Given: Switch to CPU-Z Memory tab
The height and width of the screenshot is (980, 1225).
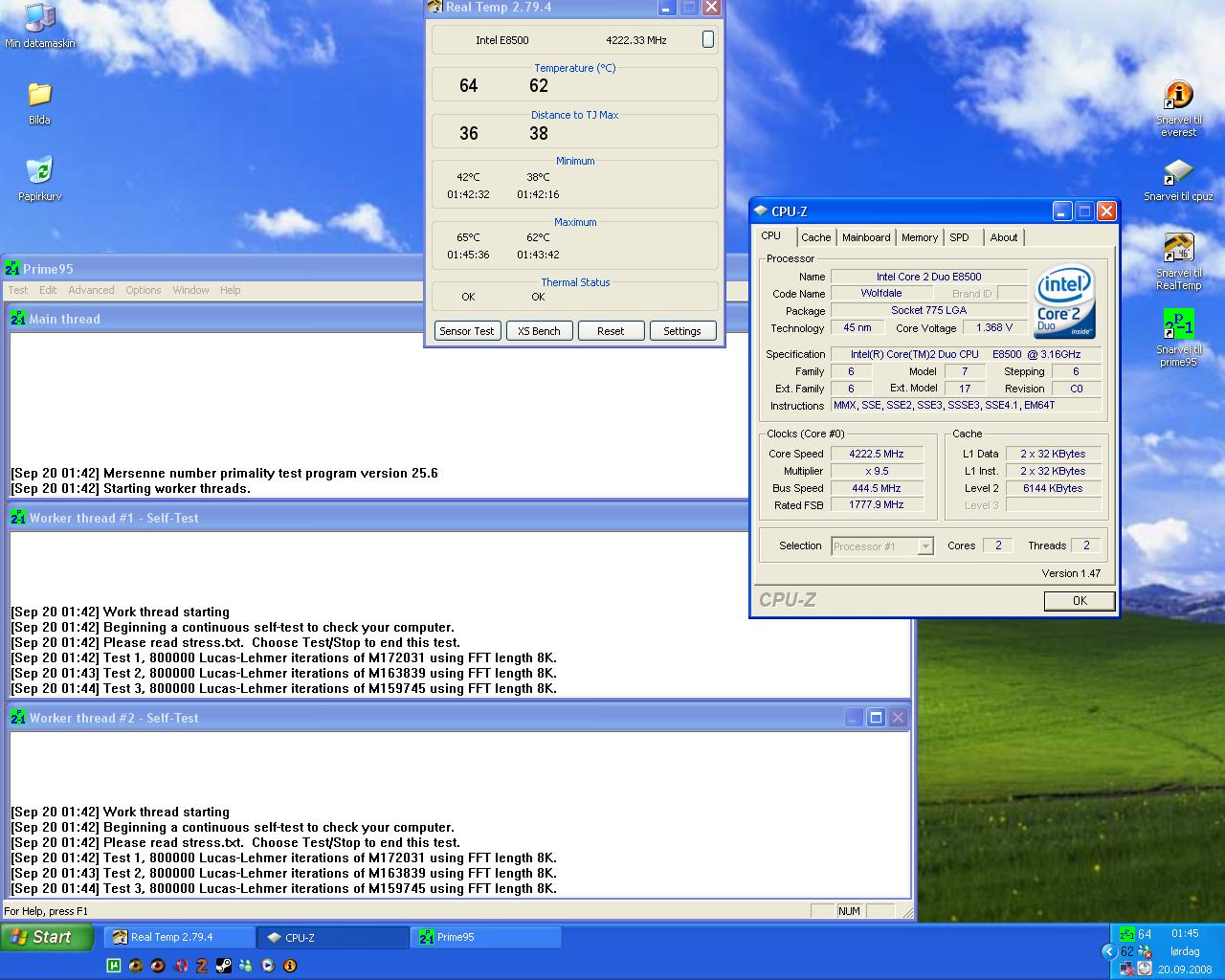Looking at the screenshot, I should click(920, 237).
